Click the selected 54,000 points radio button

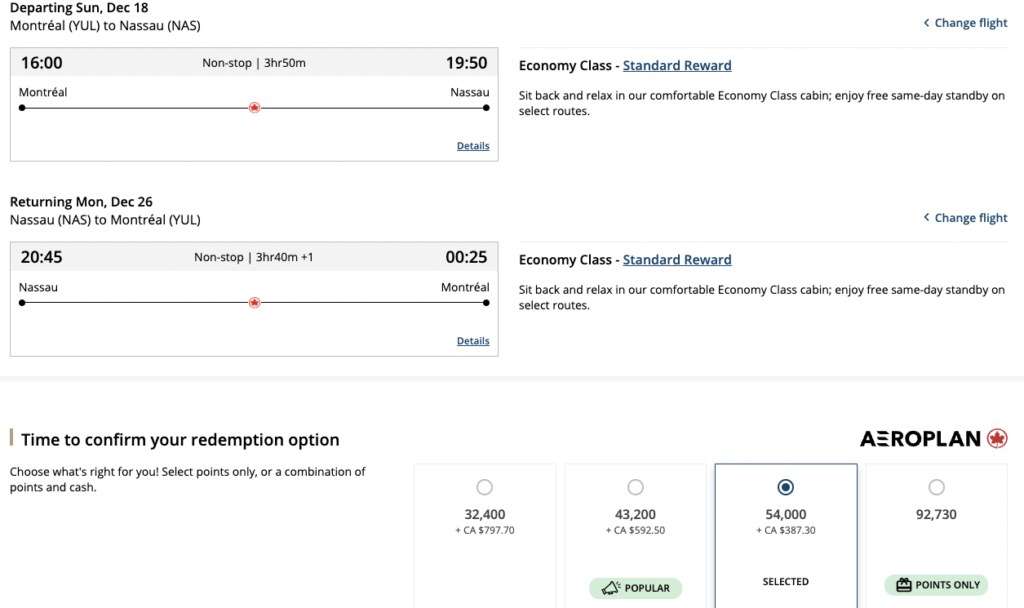(786, 488)
